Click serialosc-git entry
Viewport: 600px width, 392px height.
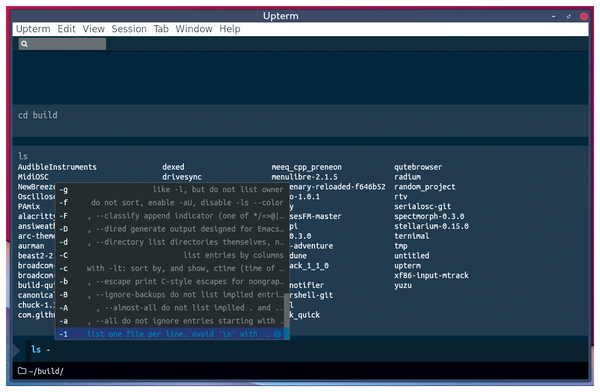[422, 207]
